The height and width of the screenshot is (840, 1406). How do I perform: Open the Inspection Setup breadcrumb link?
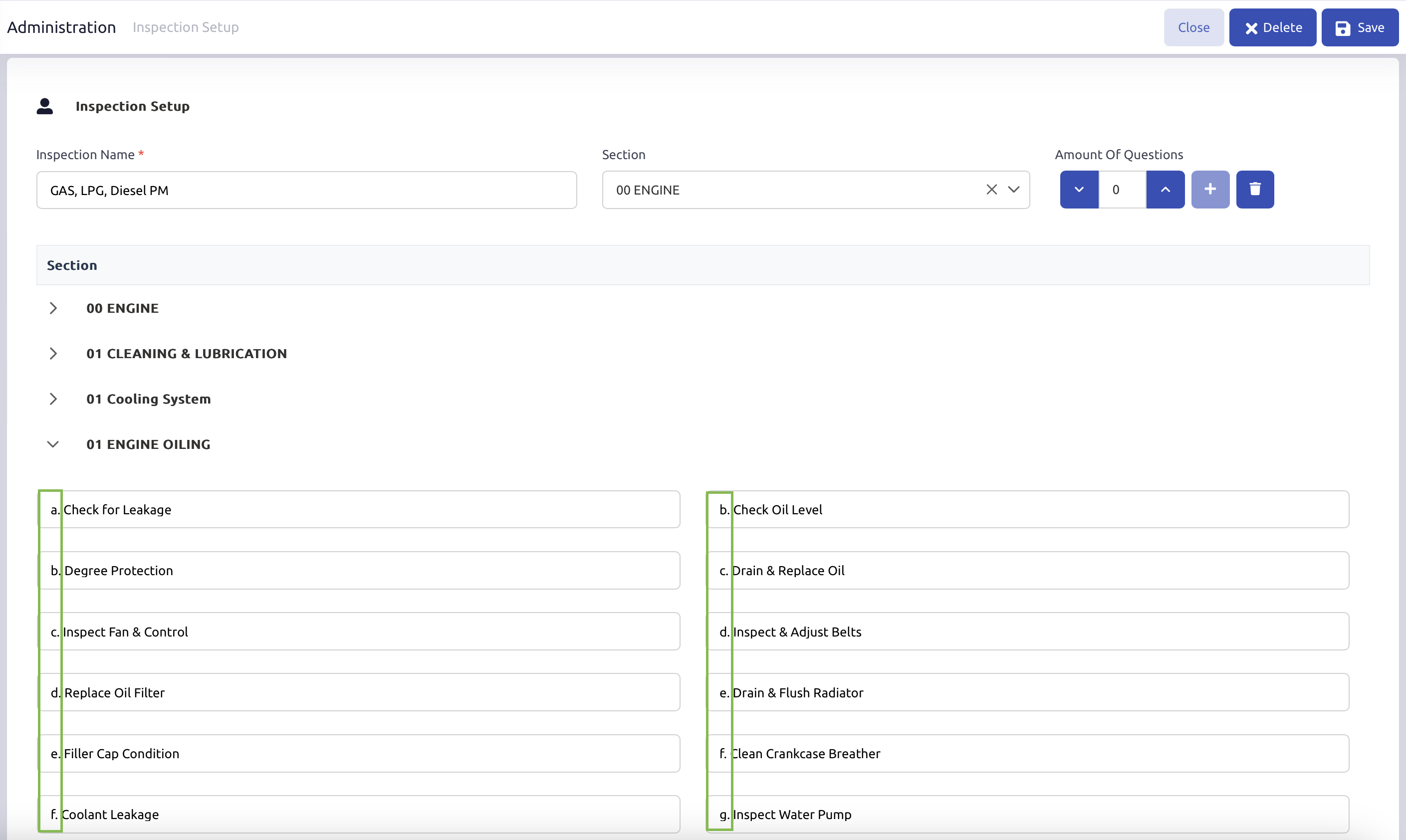186,28
